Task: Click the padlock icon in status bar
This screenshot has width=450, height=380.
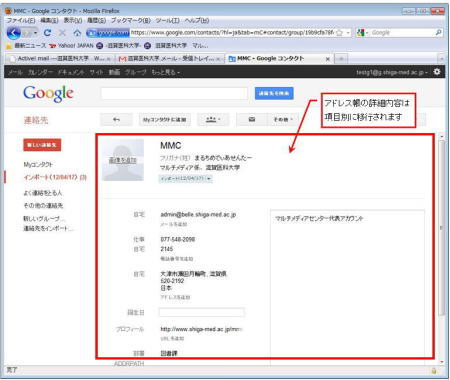Action: pos(434,370)
